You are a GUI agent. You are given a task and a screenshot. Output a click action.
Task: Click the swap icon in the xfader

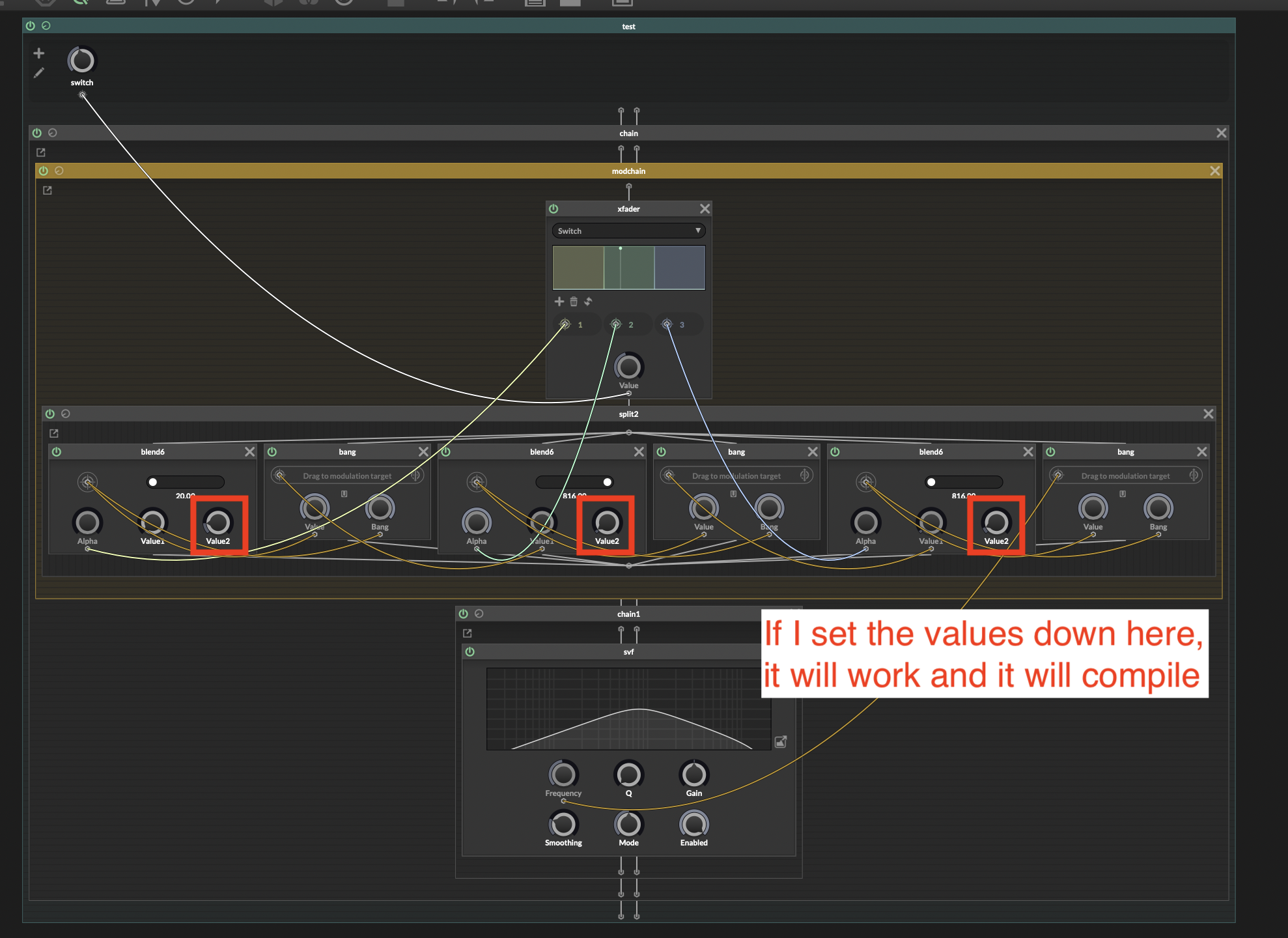[588, 301]
